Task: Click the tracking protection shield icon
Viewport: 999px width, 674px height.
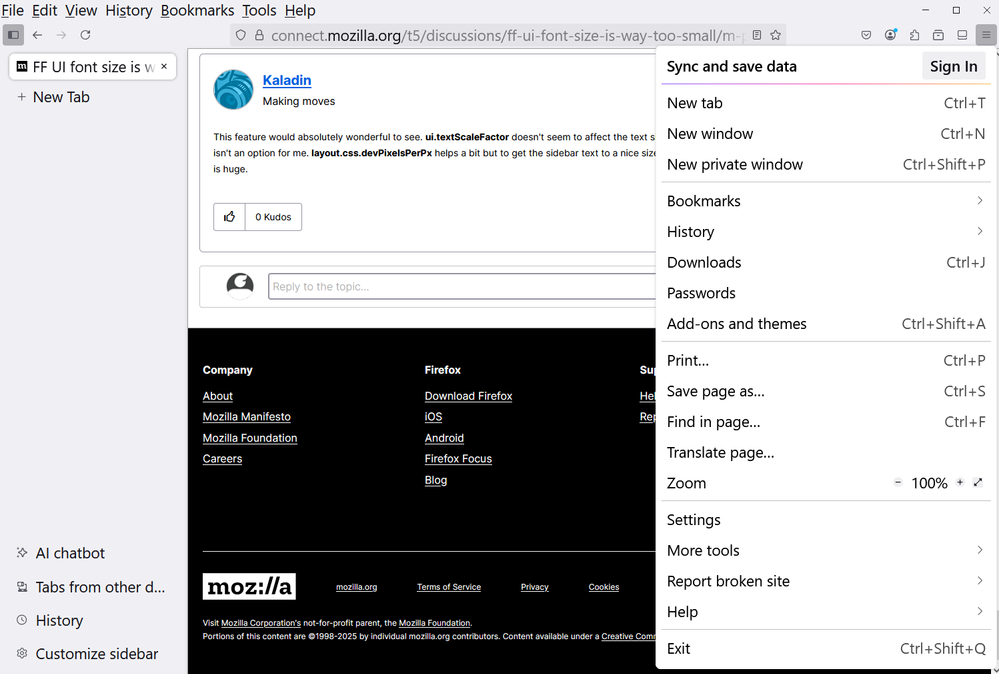Action: click(240, 35)
